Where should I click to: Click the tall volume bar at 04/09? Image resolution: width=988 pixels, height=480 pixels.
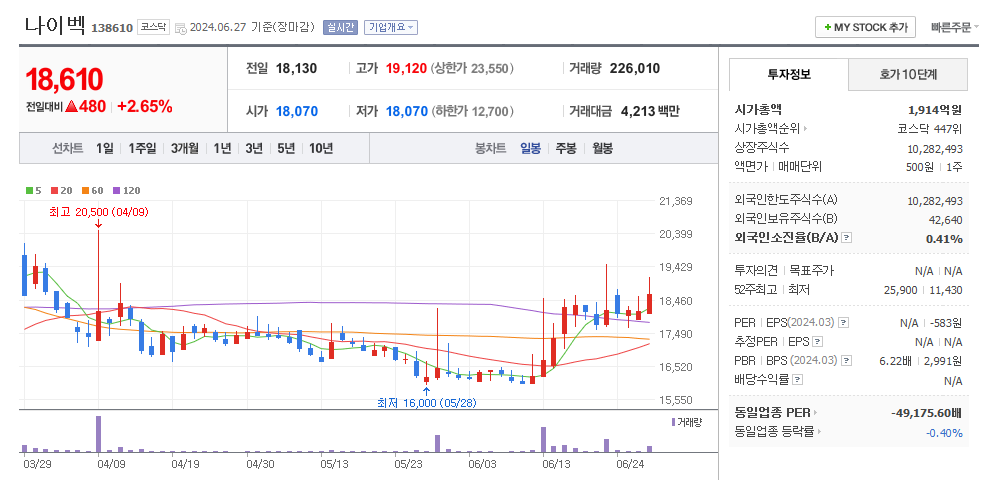(x=98, y=434)
